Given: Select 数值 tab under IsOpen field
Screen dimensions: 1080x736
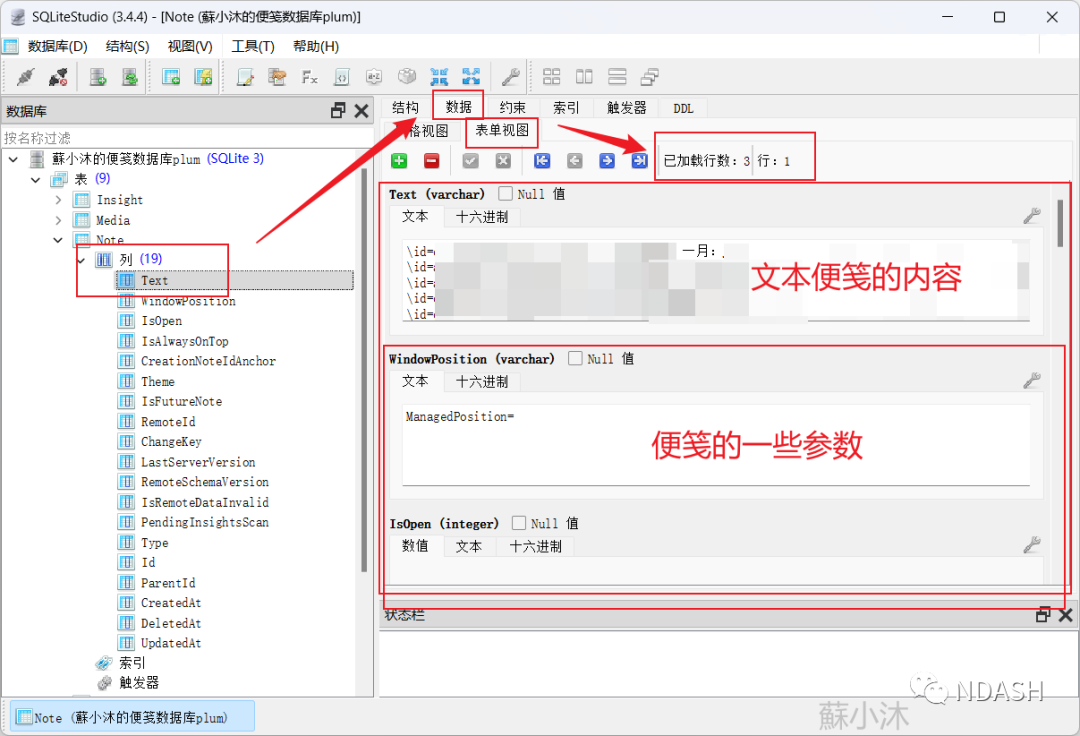Looking at the screenshot, I should point(415,545).
